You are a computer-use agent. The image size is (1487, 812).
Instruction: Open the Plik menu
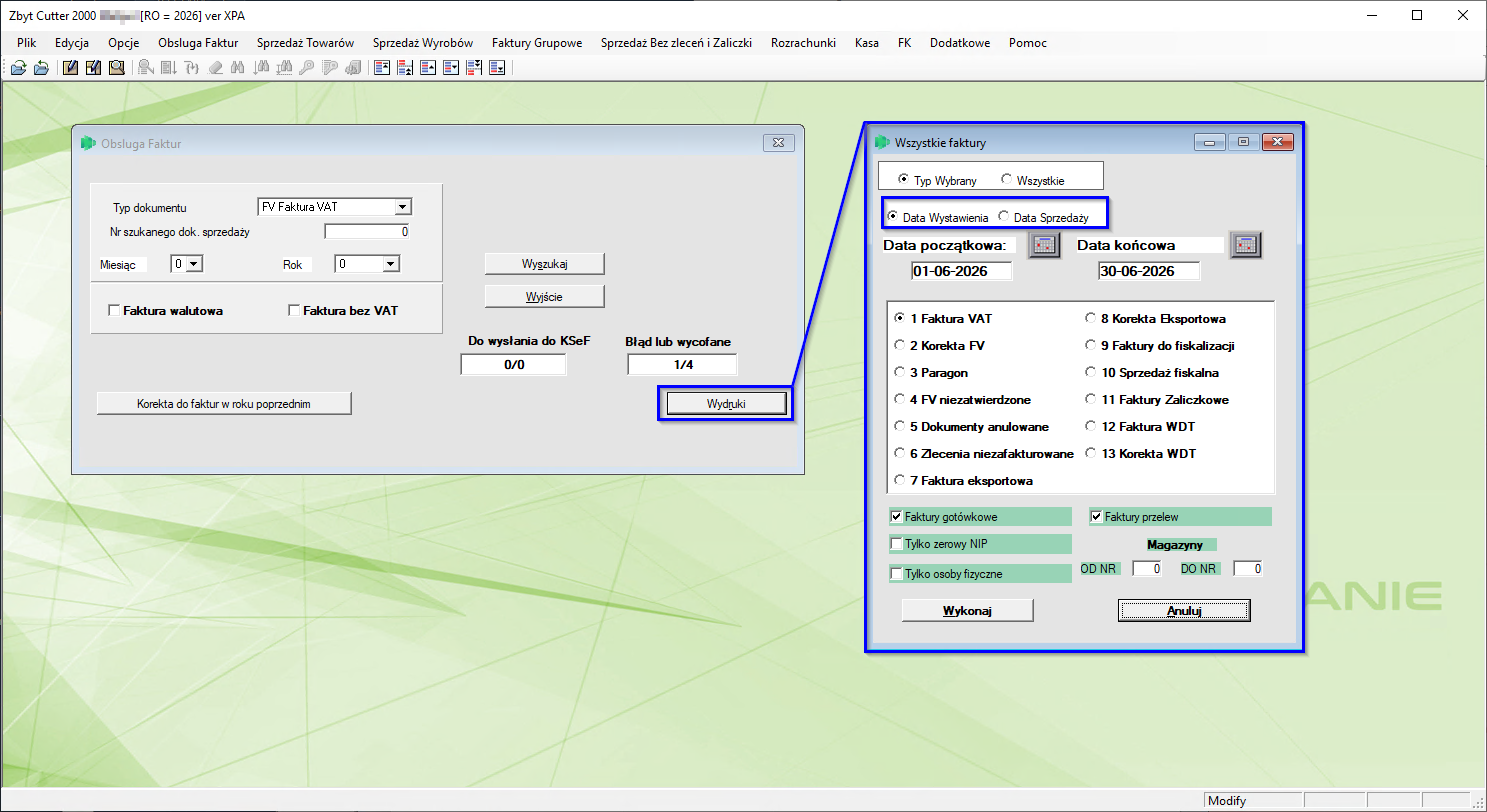[x=27, y=43]
